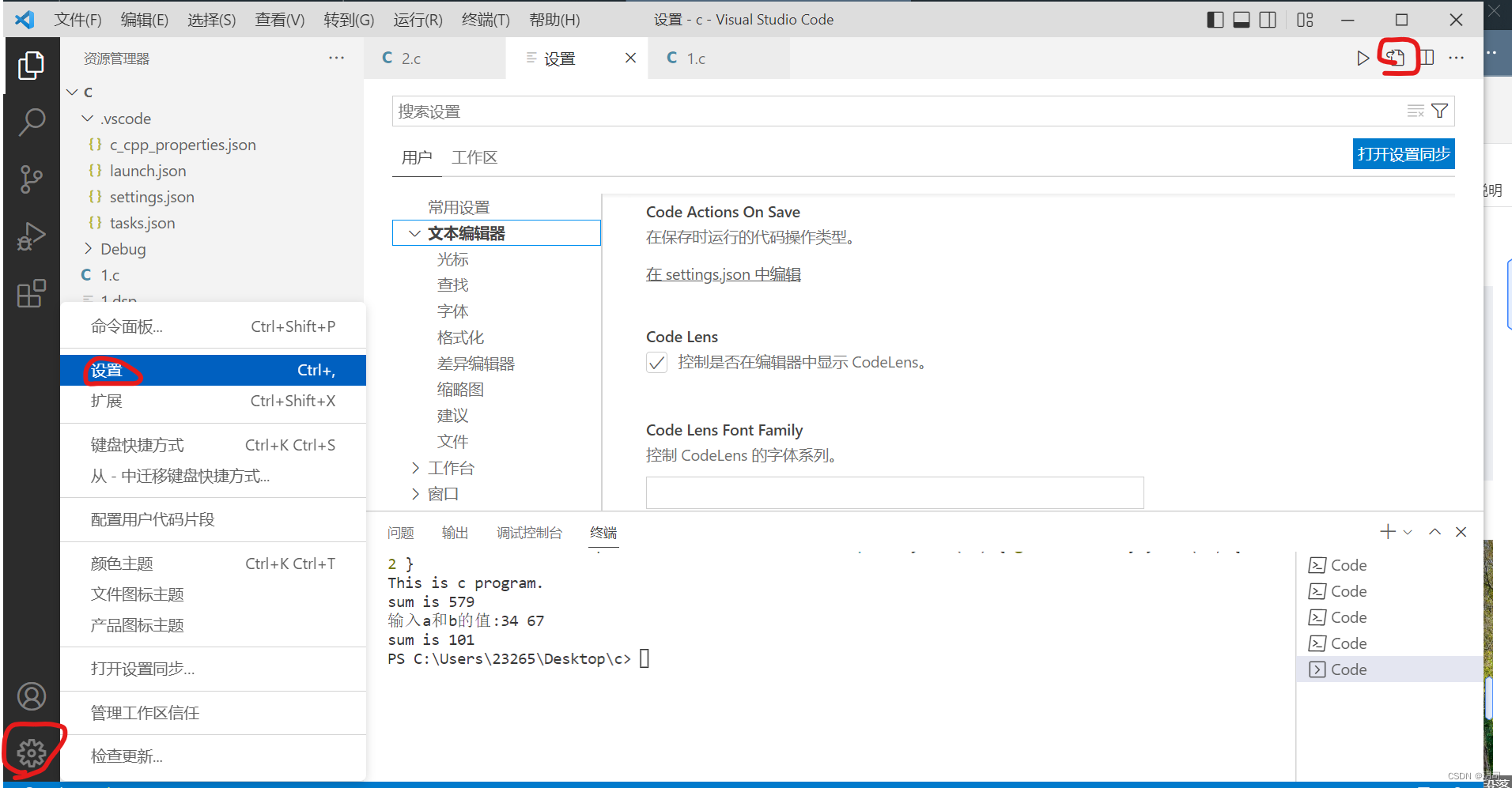Open Customize Layout icon

tap(1305, 20)
